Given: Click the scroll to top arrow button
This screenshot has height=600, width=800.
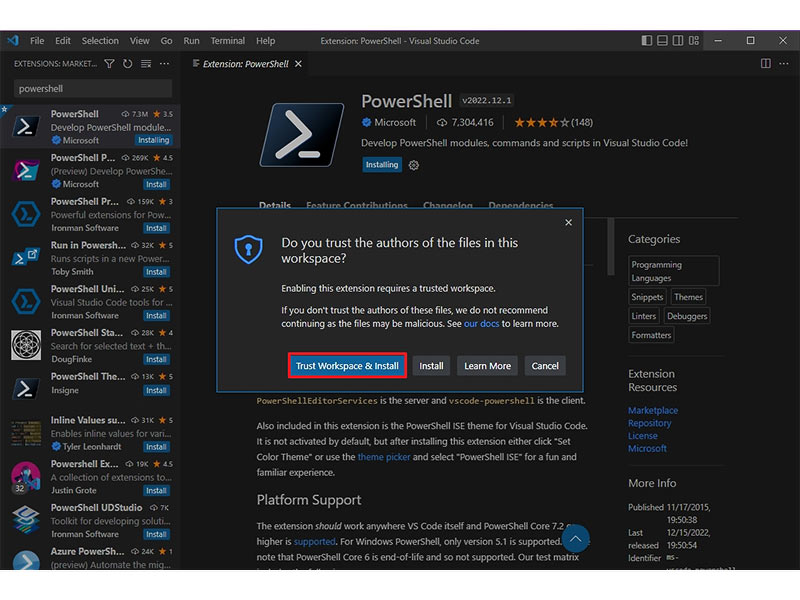Looking at the screenshot, I should (576, 539).
